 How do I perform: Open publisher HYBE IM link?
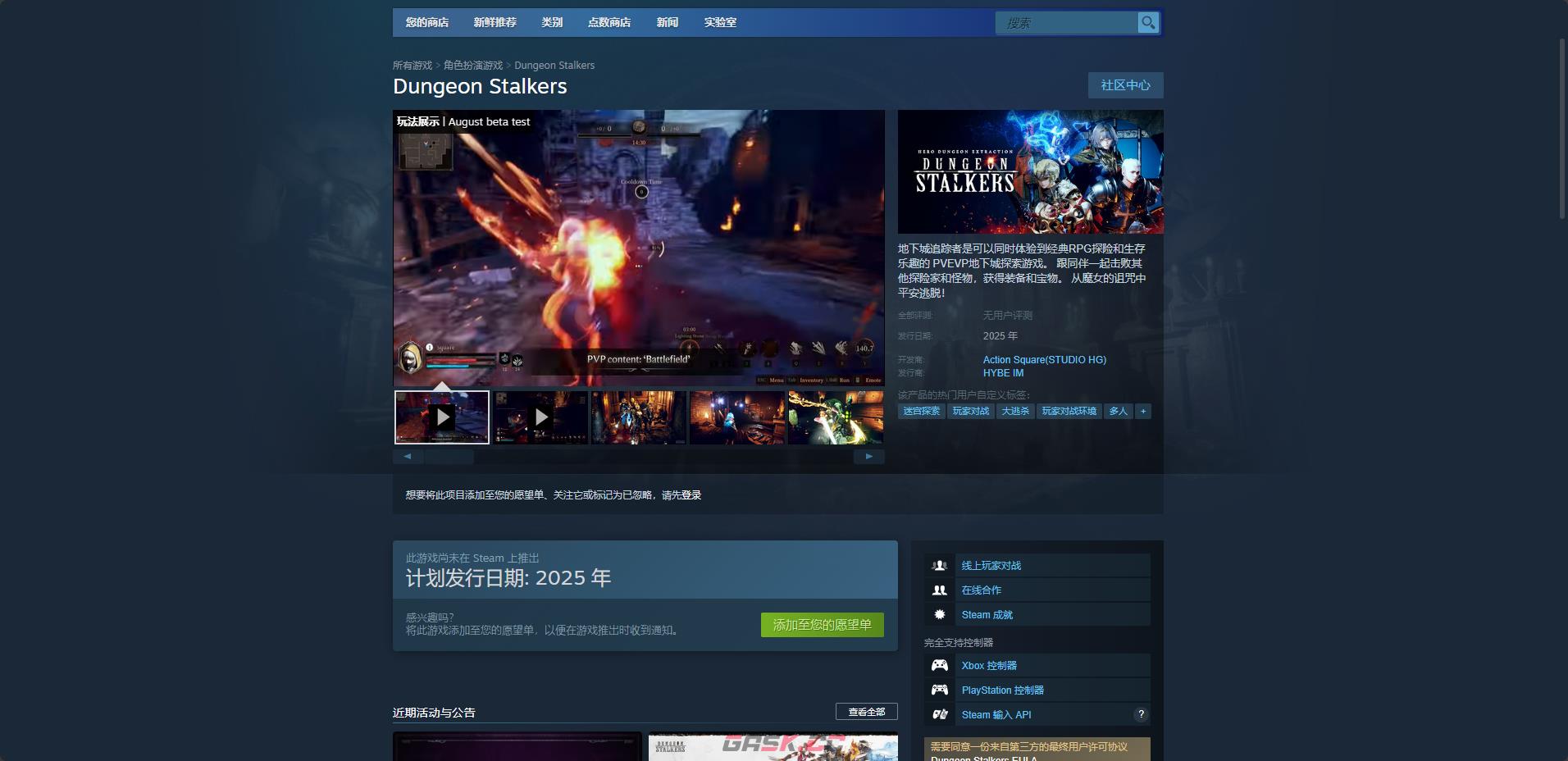[1003, 373]
